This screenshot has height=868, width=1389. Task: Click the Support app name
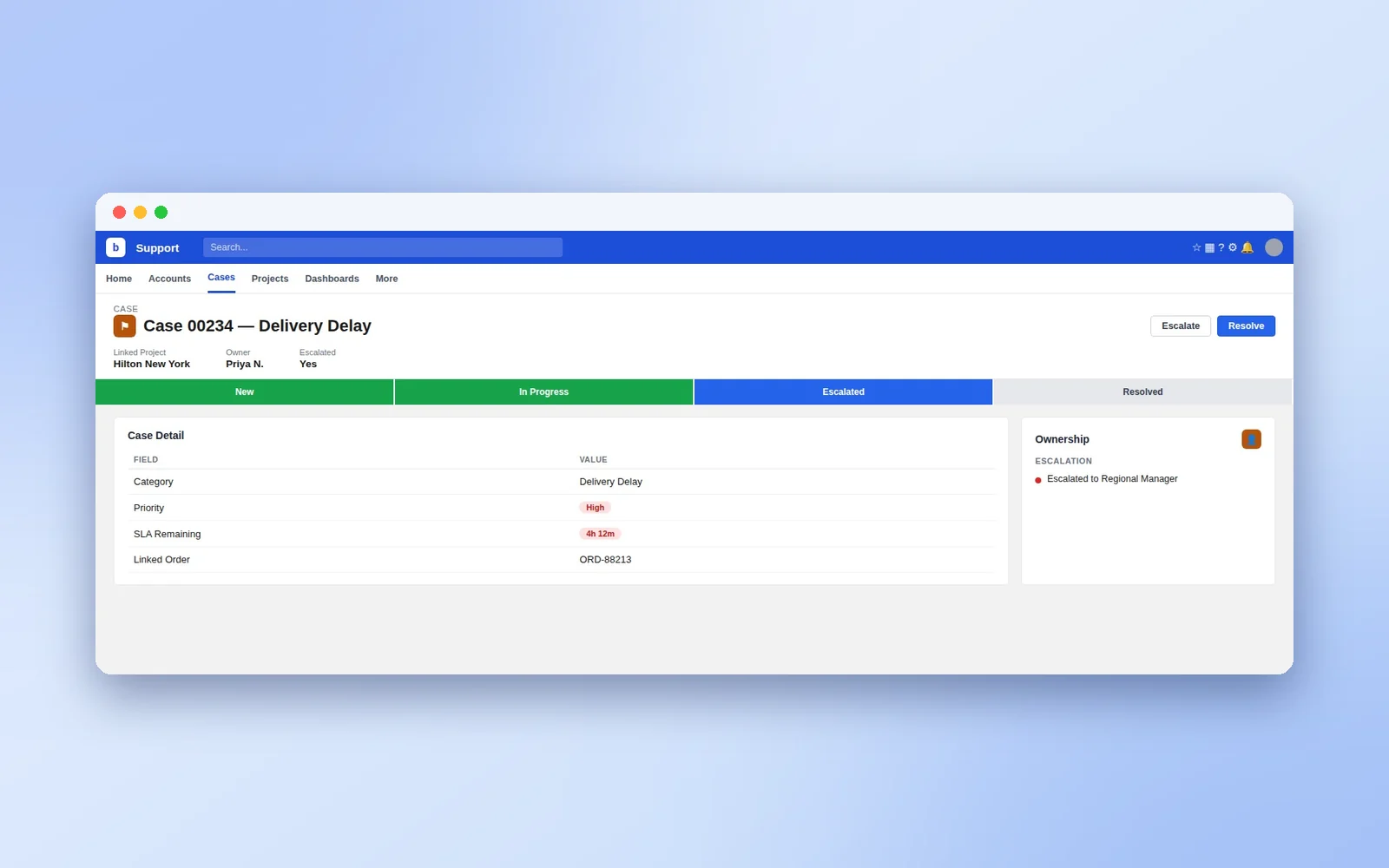157,248
